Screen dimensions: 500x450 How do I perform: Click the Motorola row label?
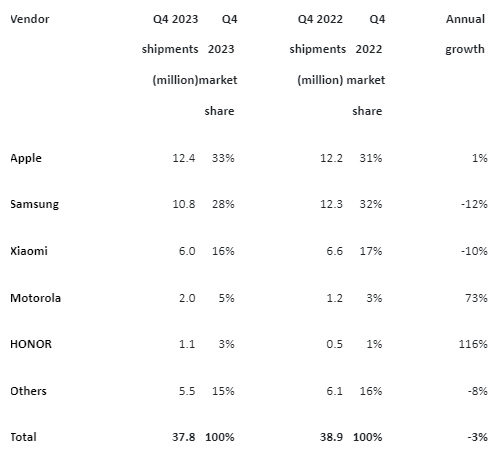[35, 298]
